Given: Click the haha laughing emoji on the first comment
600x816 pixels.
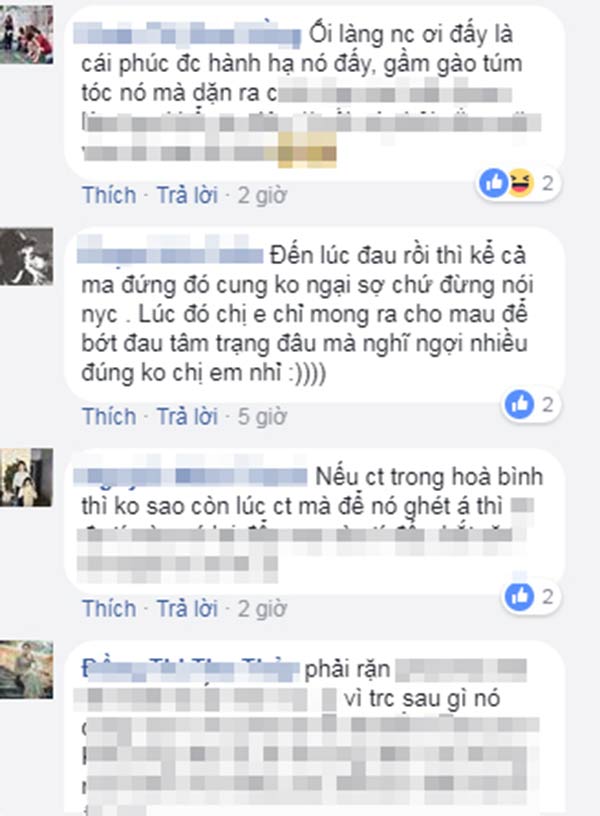Looking at the screenshot, I should pyautogui.click(x=520, y=183).
